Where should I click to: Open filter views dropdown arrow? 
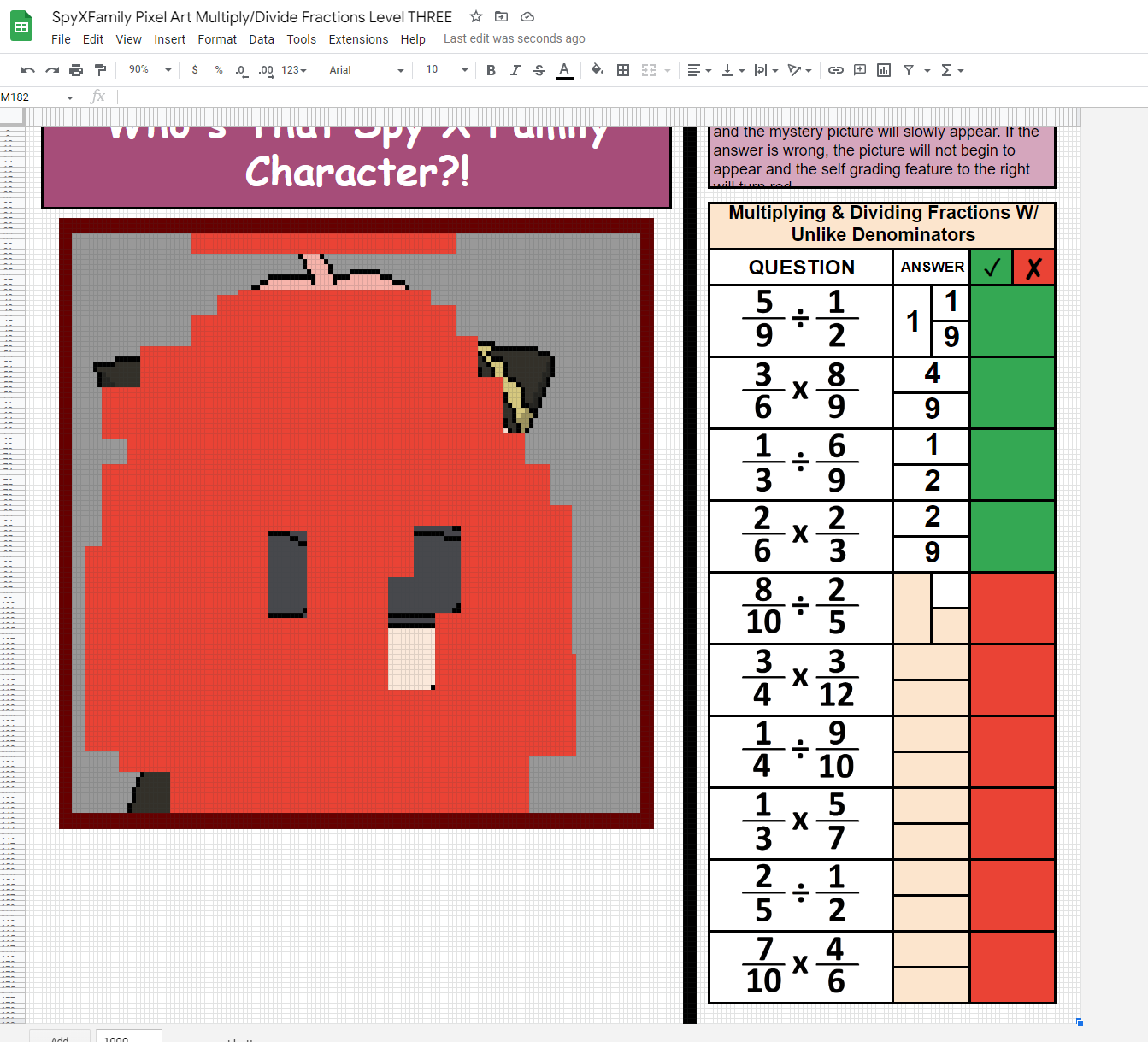coord(927,70)
